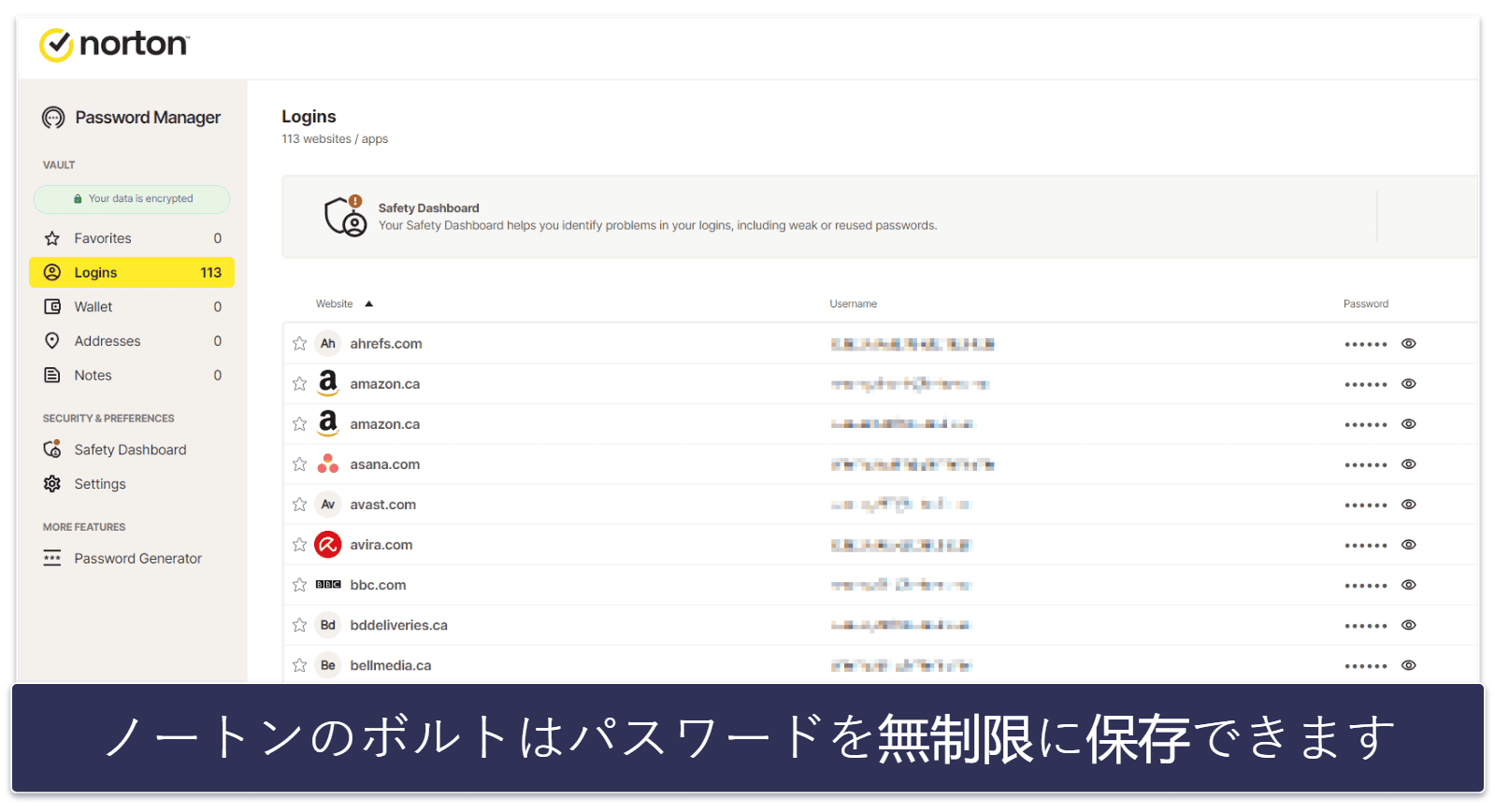
Task: Open Favorites in the vault sidebar
Action: 132,238
